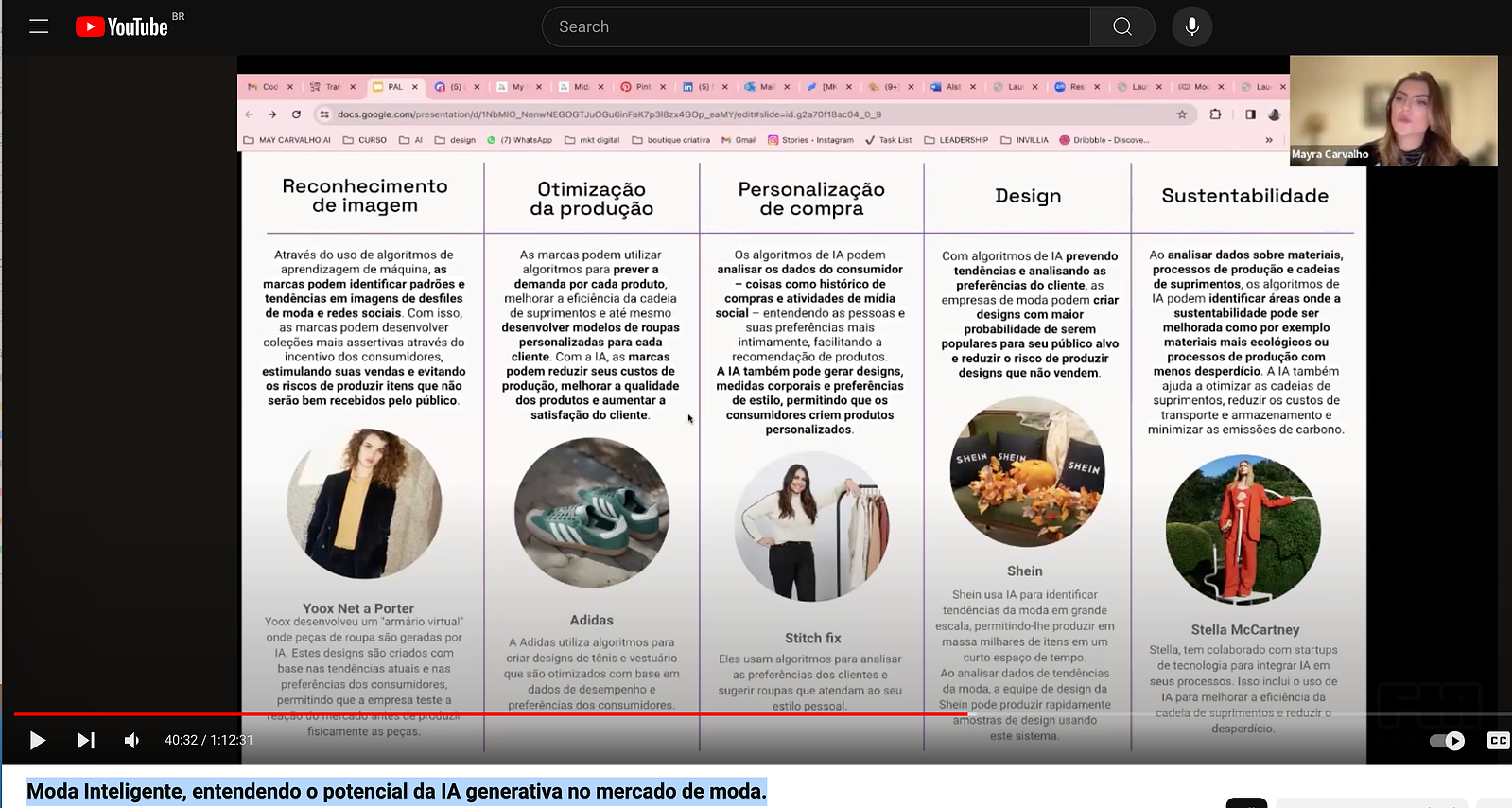Open the CURSO bookmark folder

click(365, 140)
